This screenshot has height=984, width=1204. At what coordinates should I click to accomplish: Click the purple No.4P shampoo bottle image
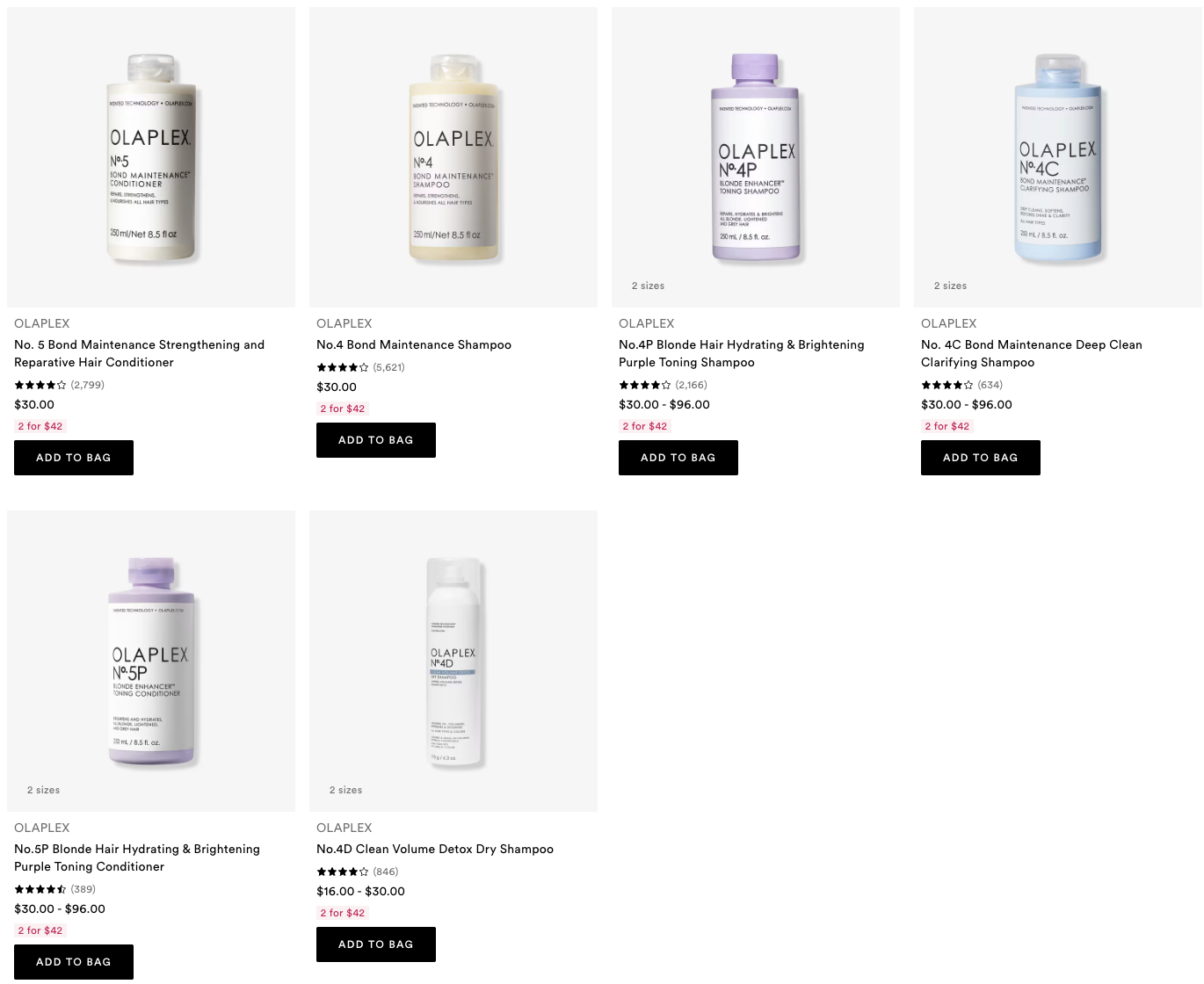pos(756,158)
